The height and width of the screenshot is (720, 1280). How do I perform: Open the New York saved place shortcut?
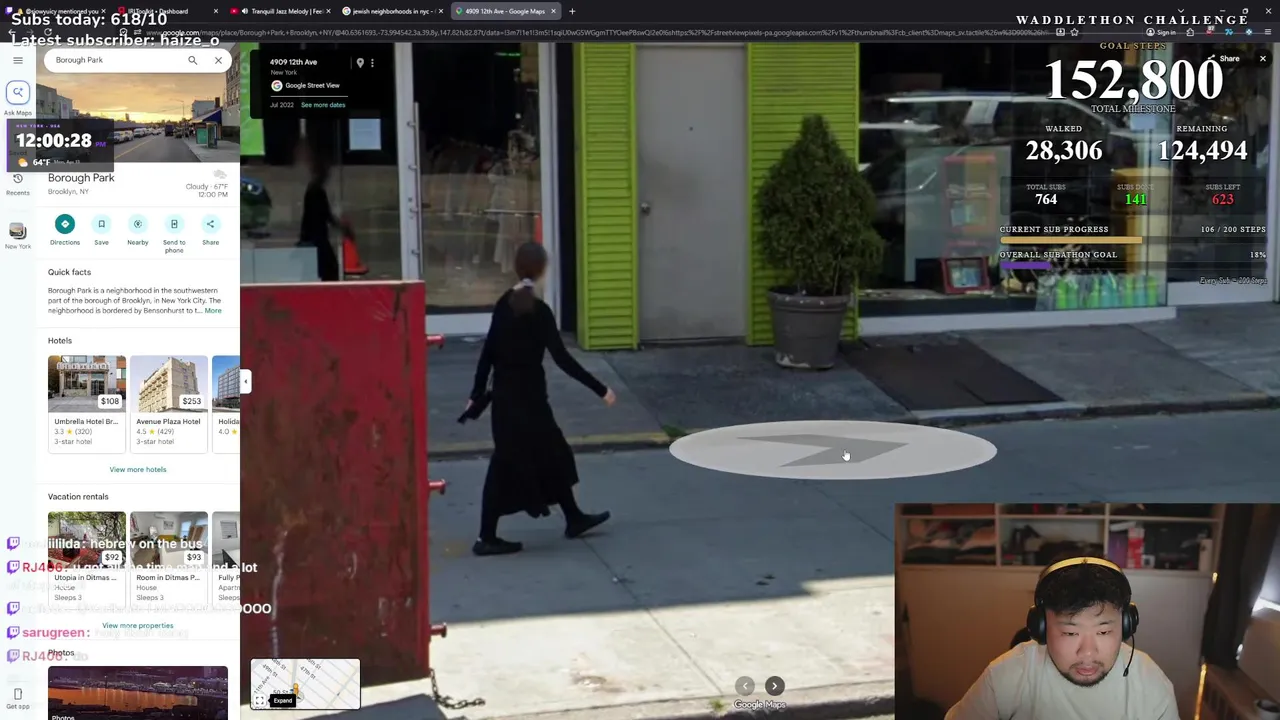[x=17, y=235]
